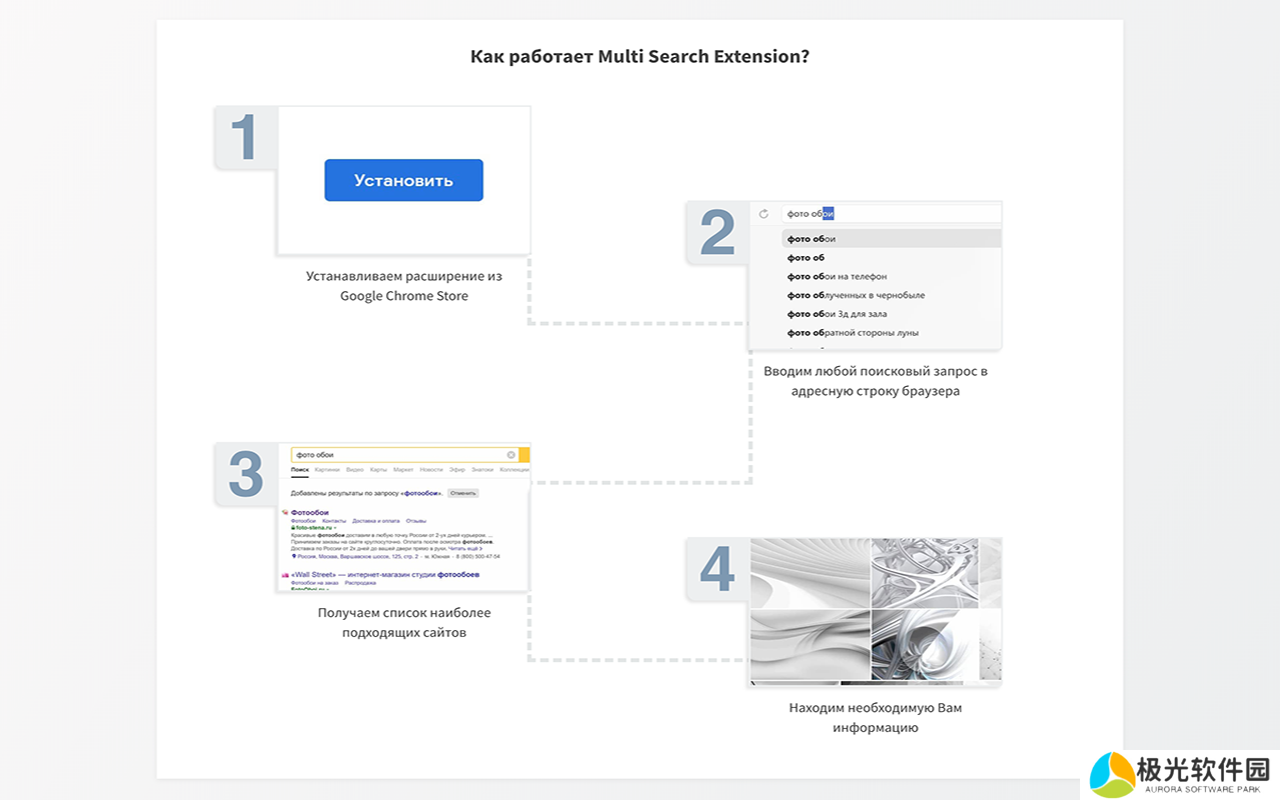Click the address bar containing 'фото об'
The height and width of the screenshot is (800, 1280).
point(890,214)
